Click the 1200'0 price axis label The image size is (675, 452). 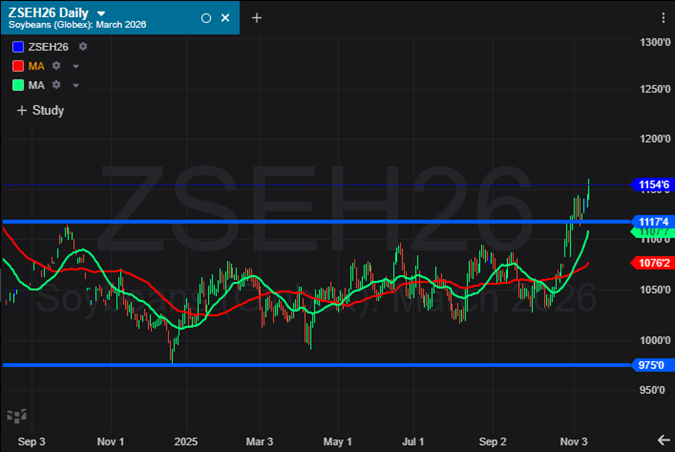[x=655, y=139]
